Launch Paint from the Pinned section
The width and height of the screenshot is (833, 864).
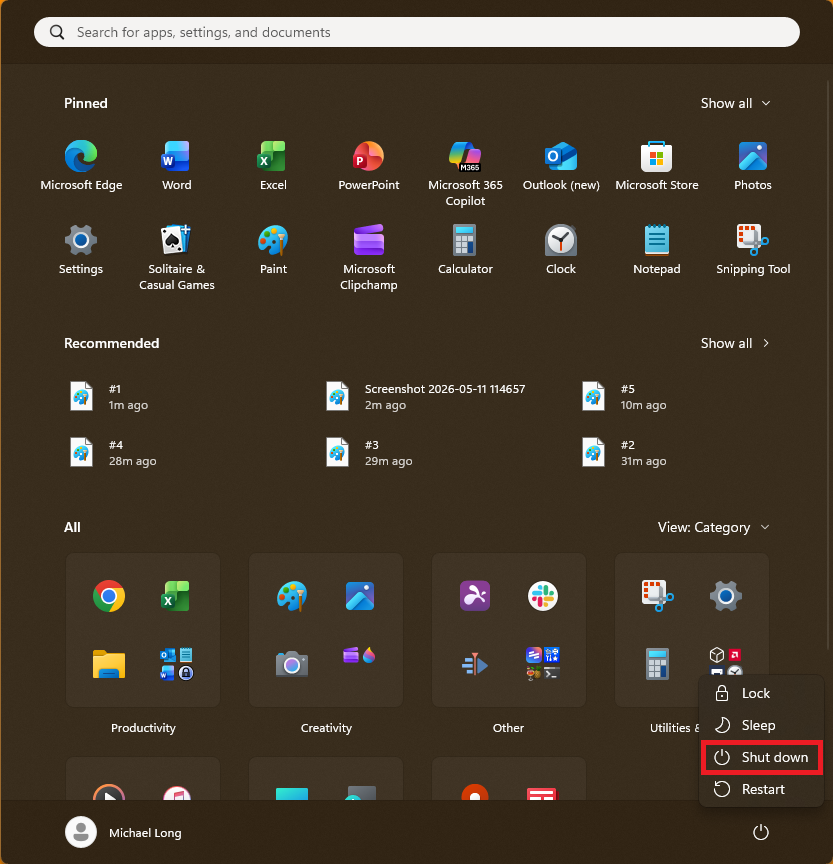click(273, 250)
